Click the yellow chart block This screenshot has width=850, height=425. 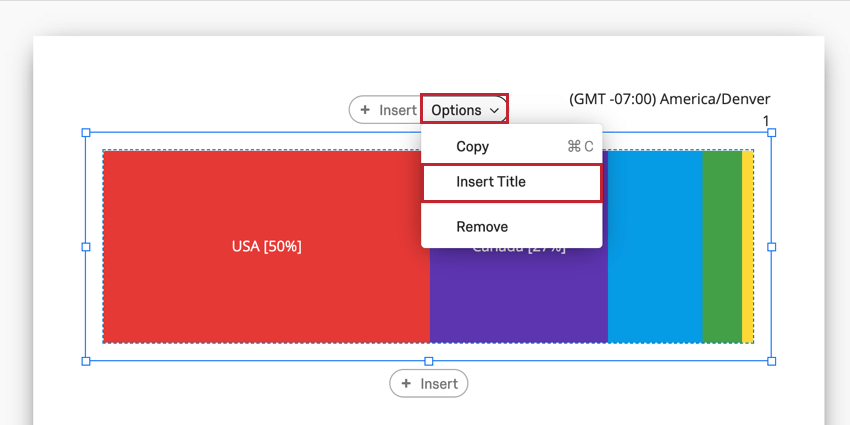click(x=748, y=247)
